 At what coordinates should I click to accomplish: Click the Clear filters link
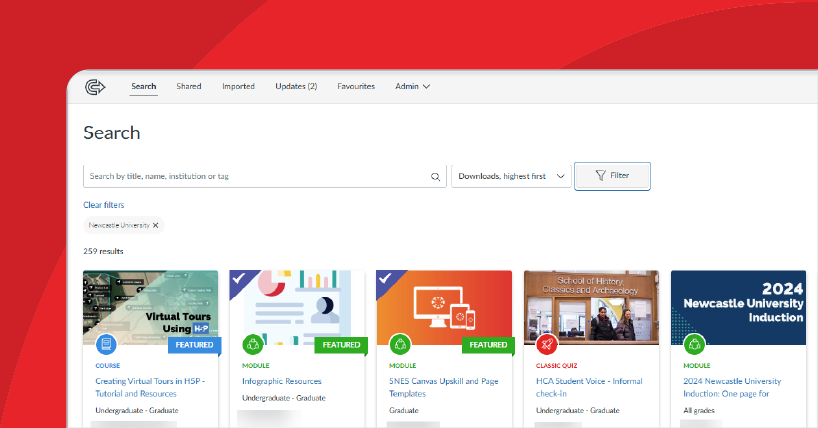click(104, 205)
